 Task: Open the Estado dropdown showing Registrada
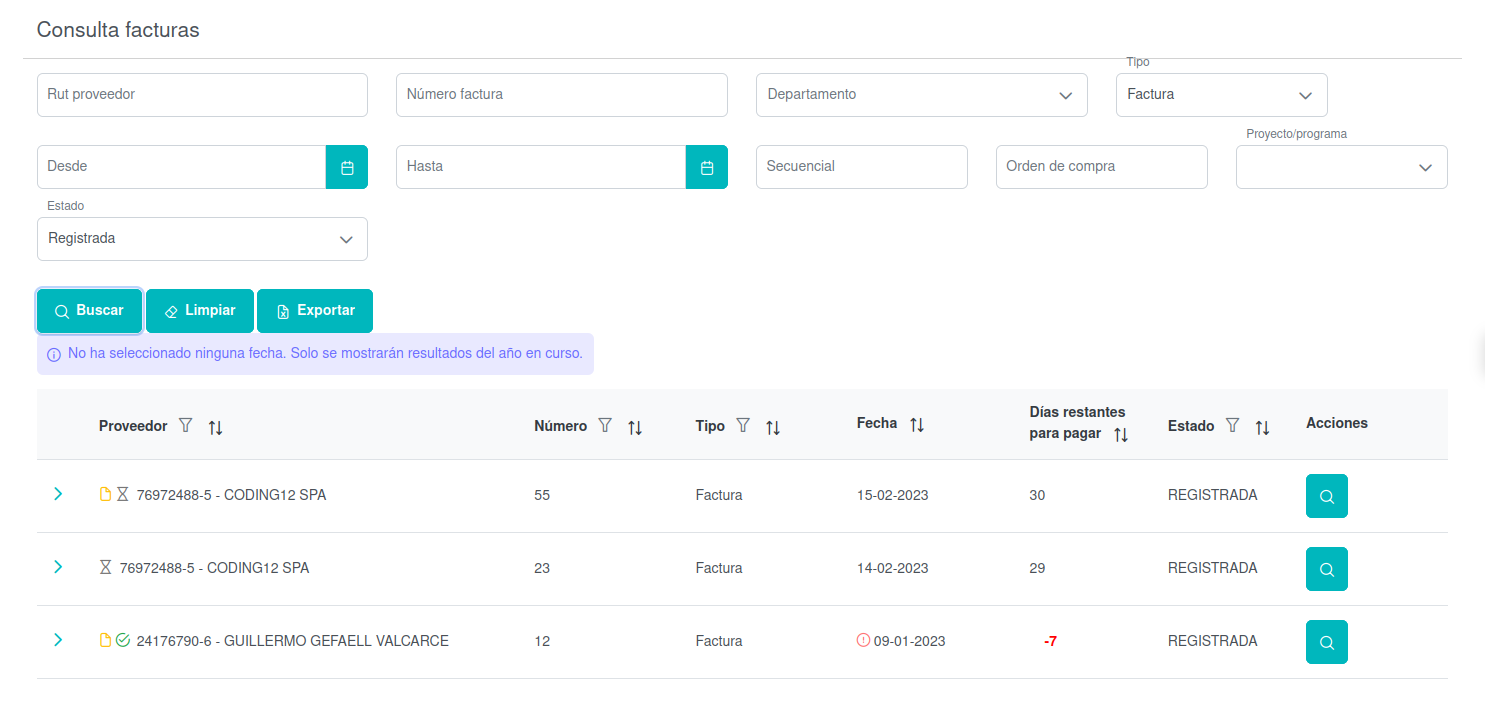click(x=202, y=239)
